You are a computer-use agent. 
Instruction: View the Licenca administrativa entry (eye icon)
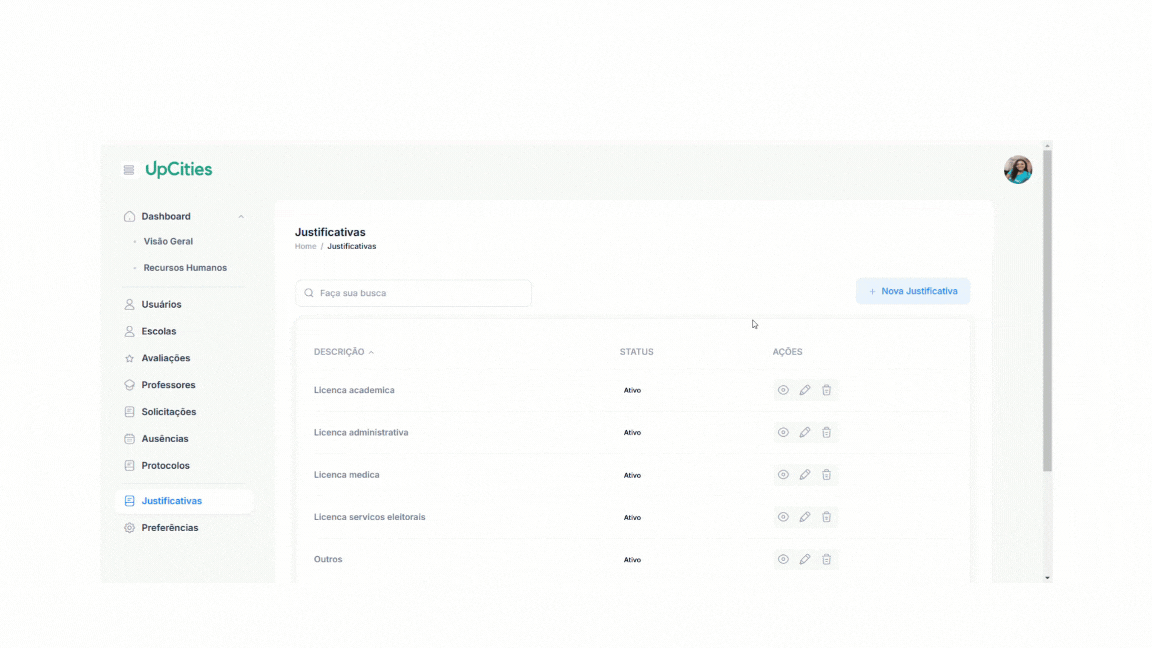click(x=783, y=433)
